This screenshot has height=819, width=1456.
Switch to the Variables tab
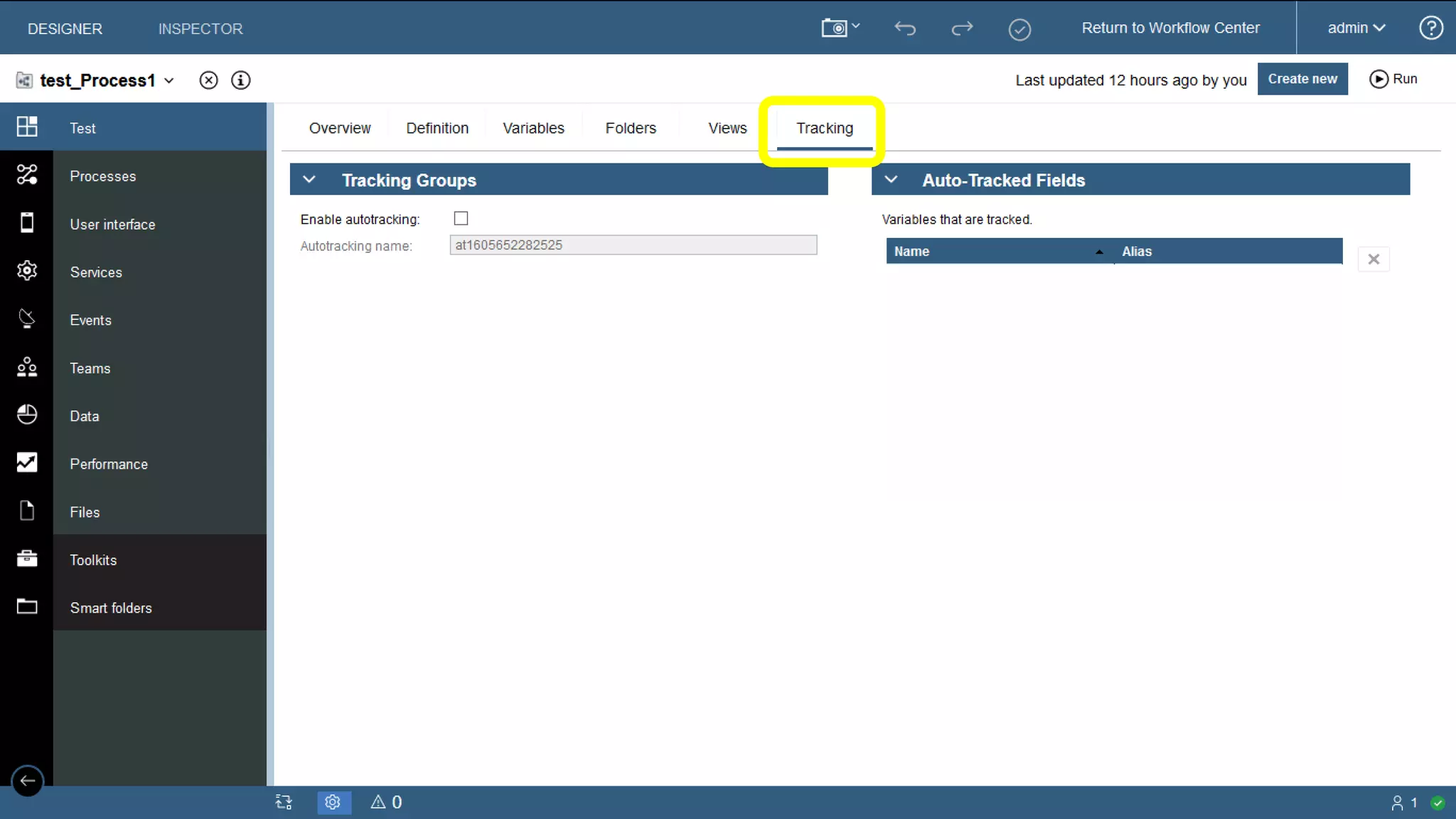coord(533,128)
